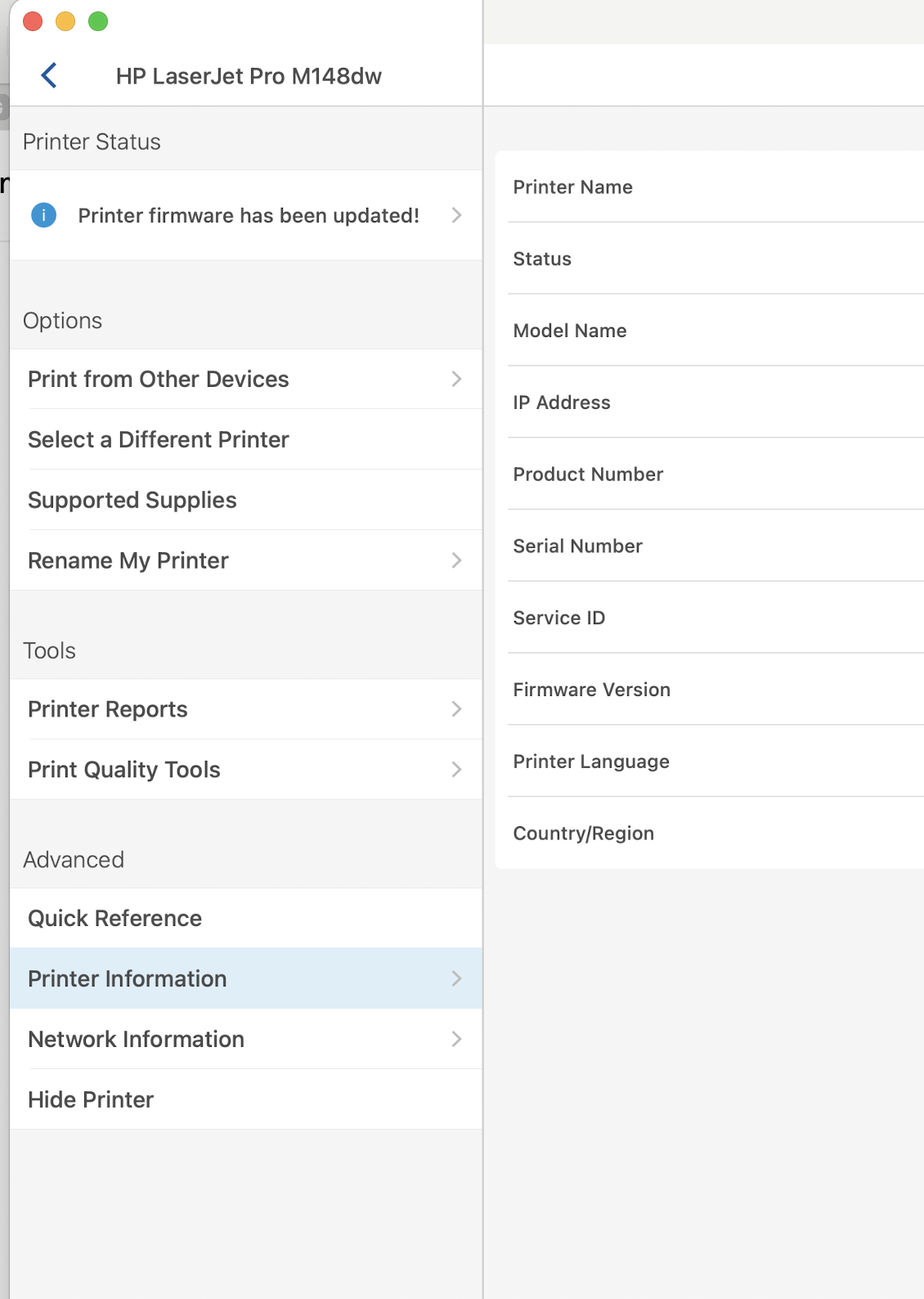Viewport: 924px width, 1299px height.
Task: Expand Printer Reports details
Action: pyautogui.click(x=456, y=709)
